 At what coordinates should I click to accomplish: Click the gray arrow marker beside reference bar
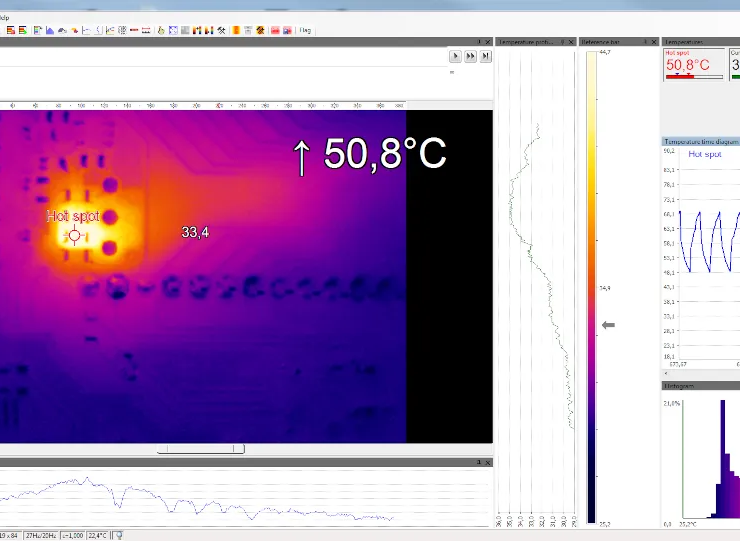[608, 325]
